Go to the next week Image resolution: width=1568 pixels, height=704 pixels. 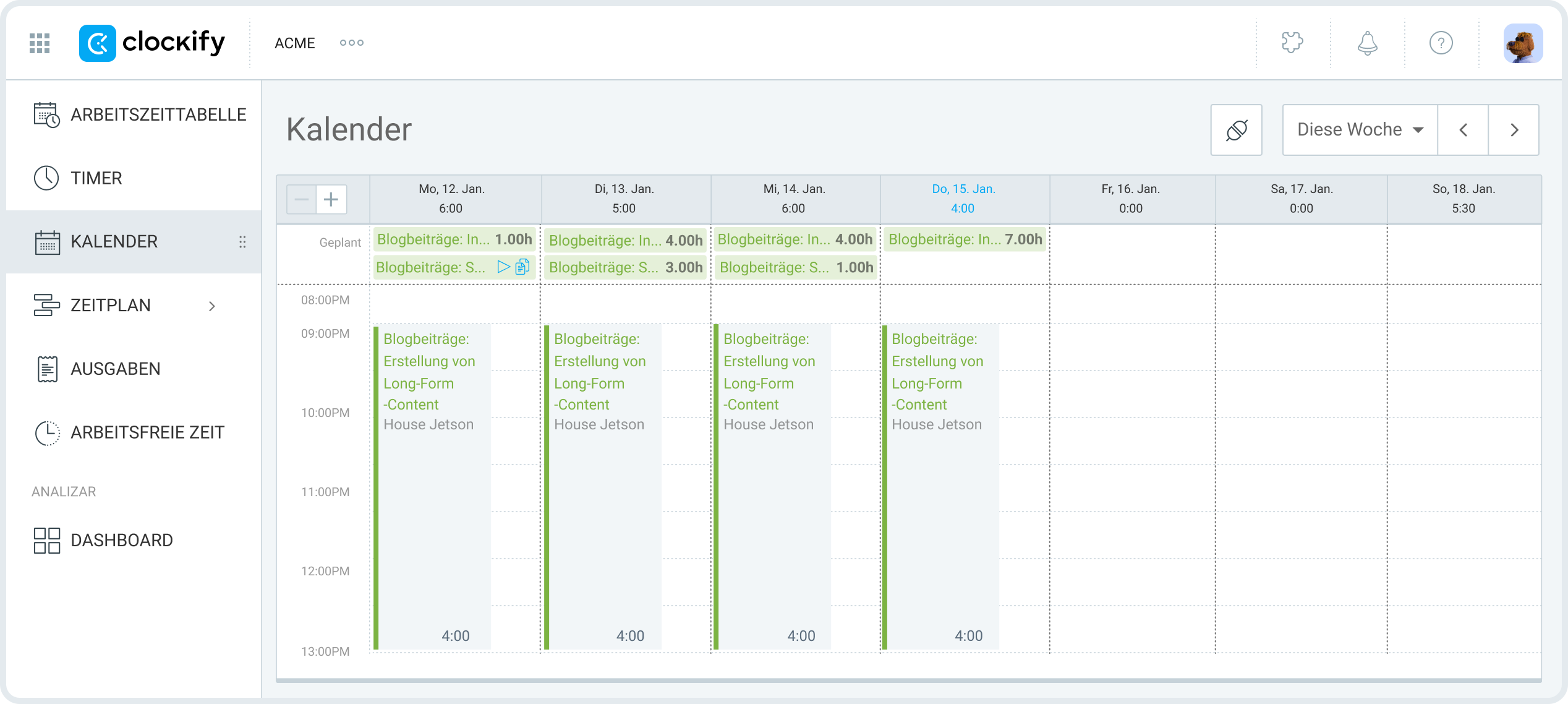1514,130
